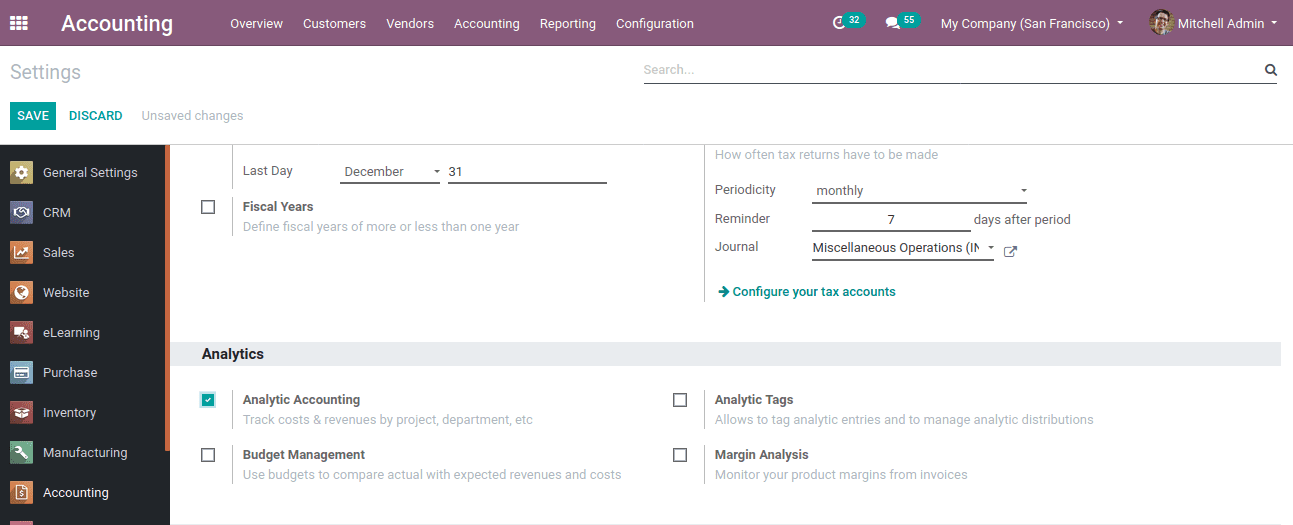Click the Sales chart sidebar icon

tap(22, 252)
